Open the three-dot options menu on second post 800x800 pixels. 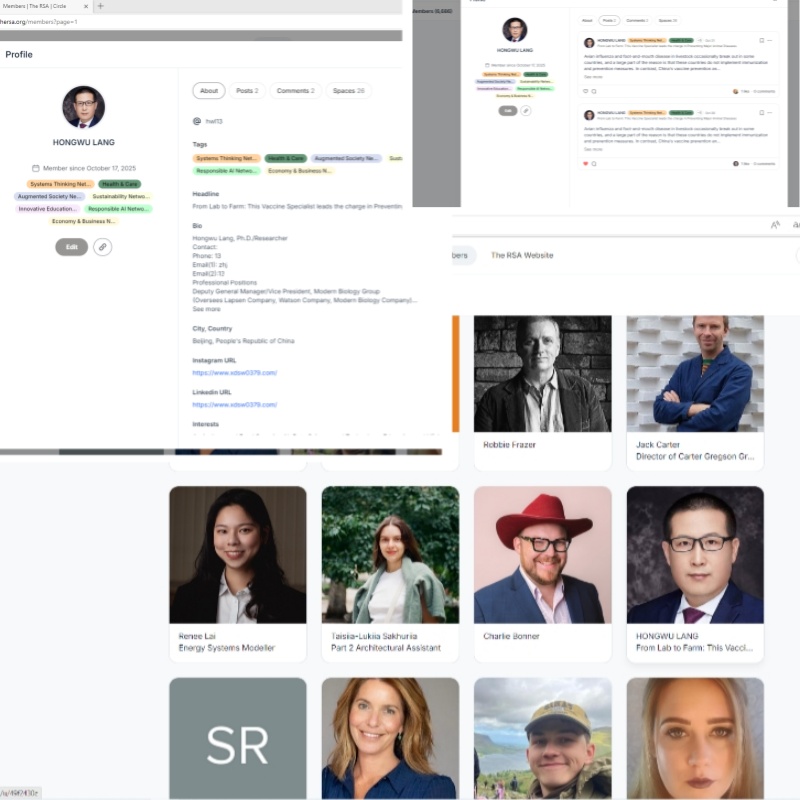[770, 113]
